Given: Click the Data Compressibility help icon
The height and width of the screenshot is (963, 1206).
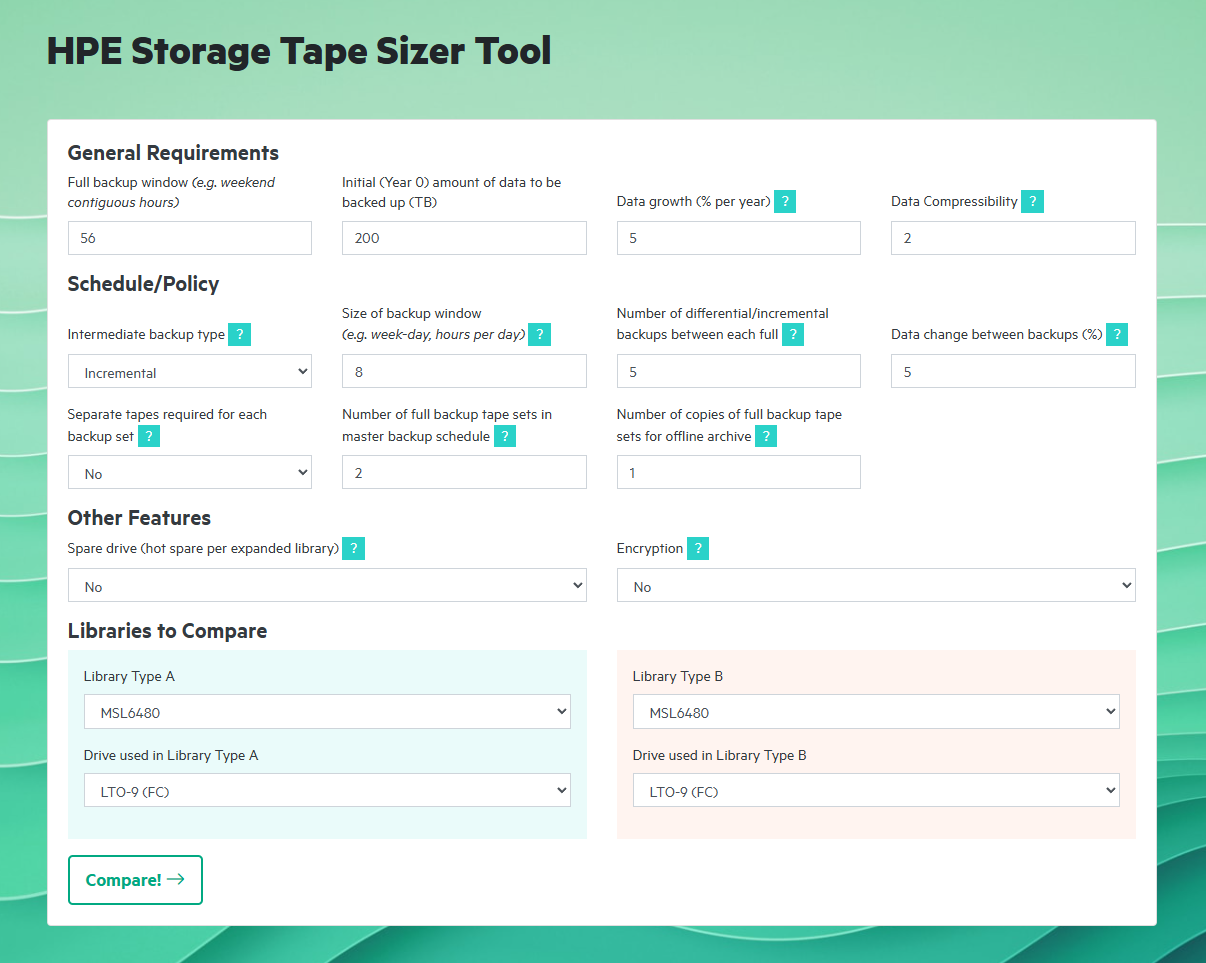Looking at the screenshot, I should coord(1032,201).
